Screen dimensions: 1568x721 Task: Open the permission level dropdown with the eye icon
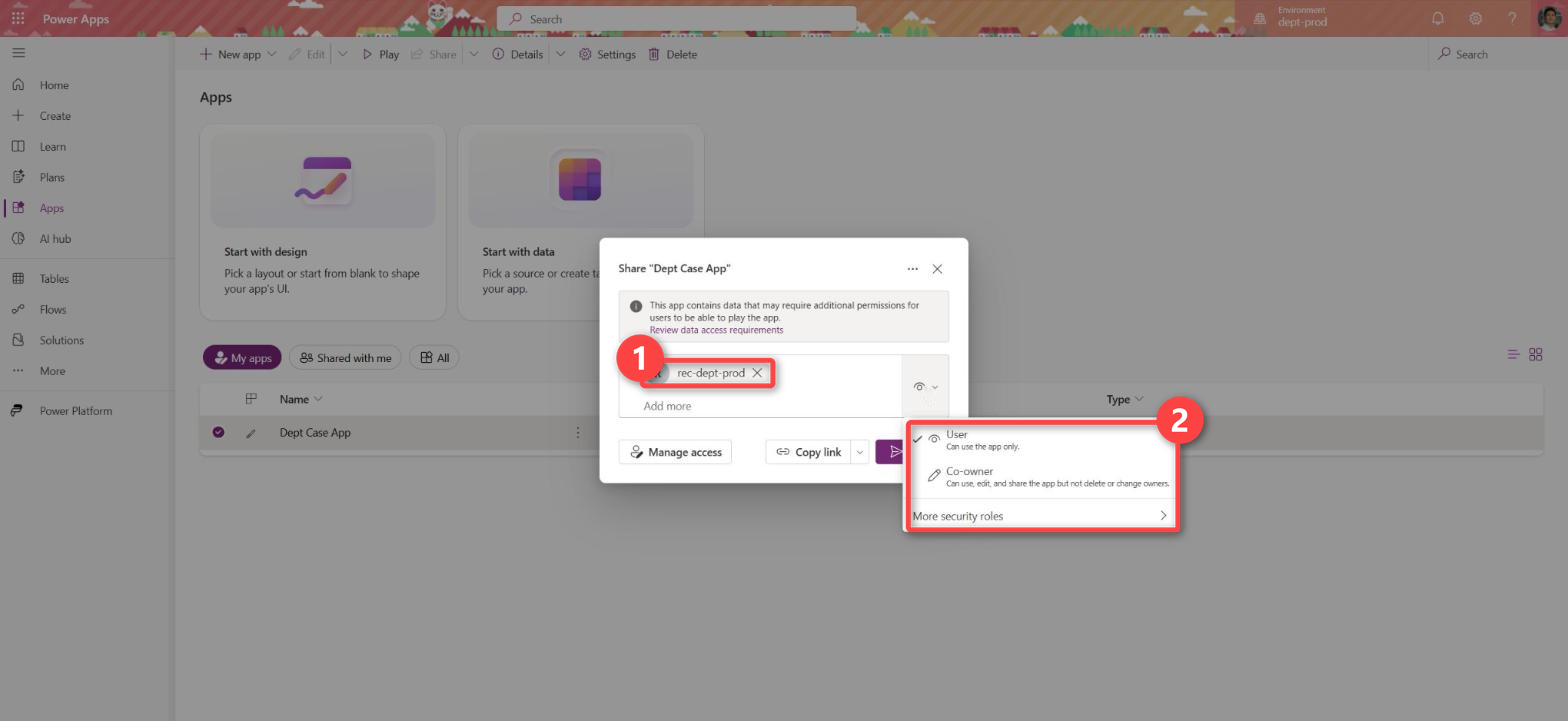(925, 387)
